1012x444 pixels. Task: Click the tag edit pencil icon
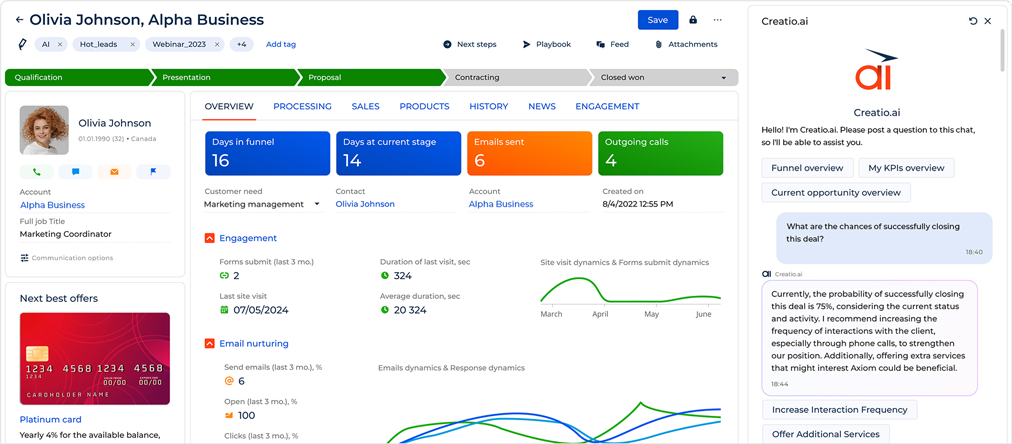(x=23, y=45)
